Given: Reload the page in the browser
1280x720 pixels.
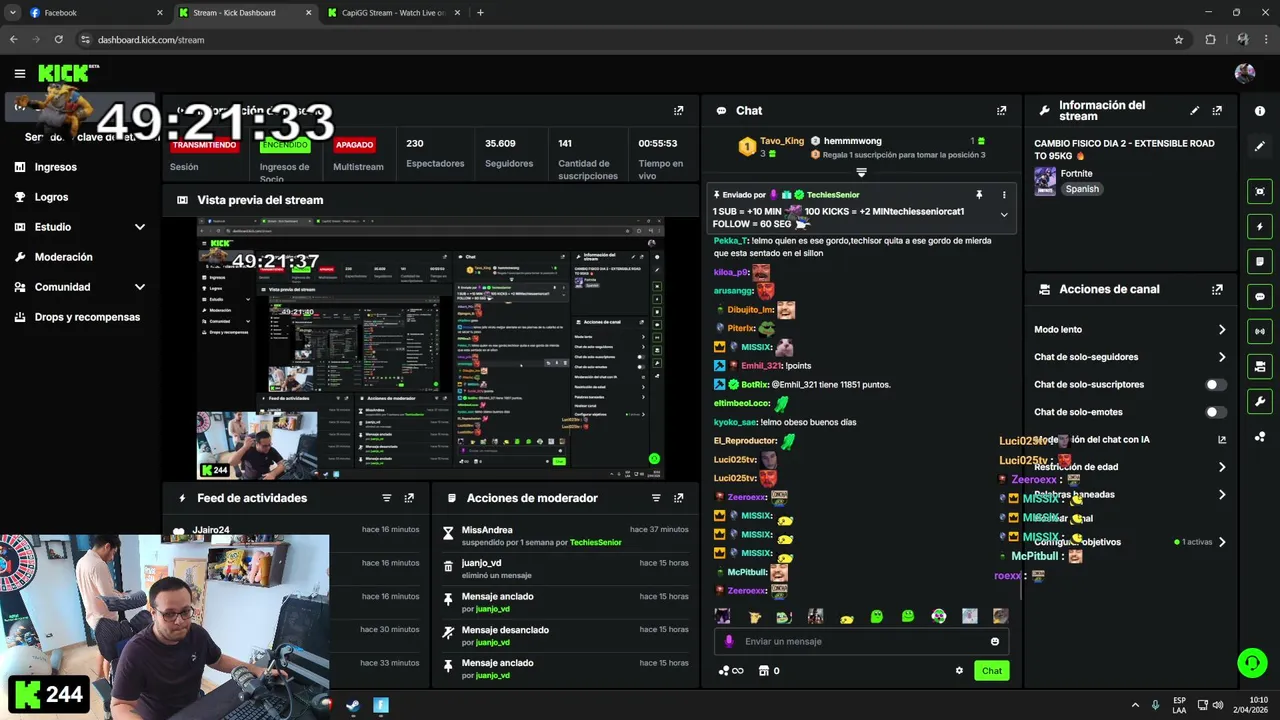Looking at the screenshot, I should click(59, 40).
